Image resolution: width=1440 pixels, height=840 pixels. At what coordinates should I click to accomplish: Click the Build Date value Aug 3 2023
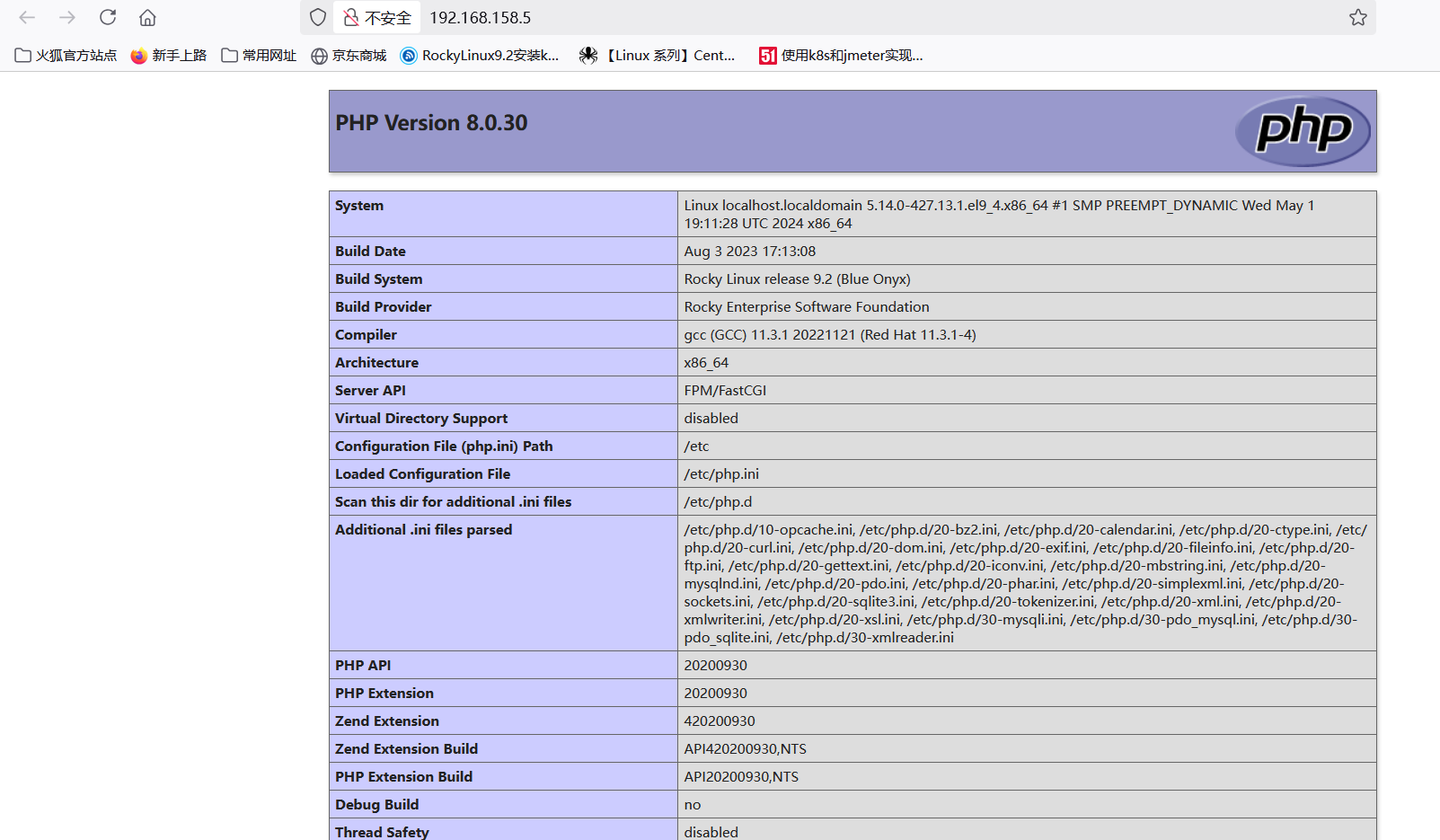coord(750,252)
